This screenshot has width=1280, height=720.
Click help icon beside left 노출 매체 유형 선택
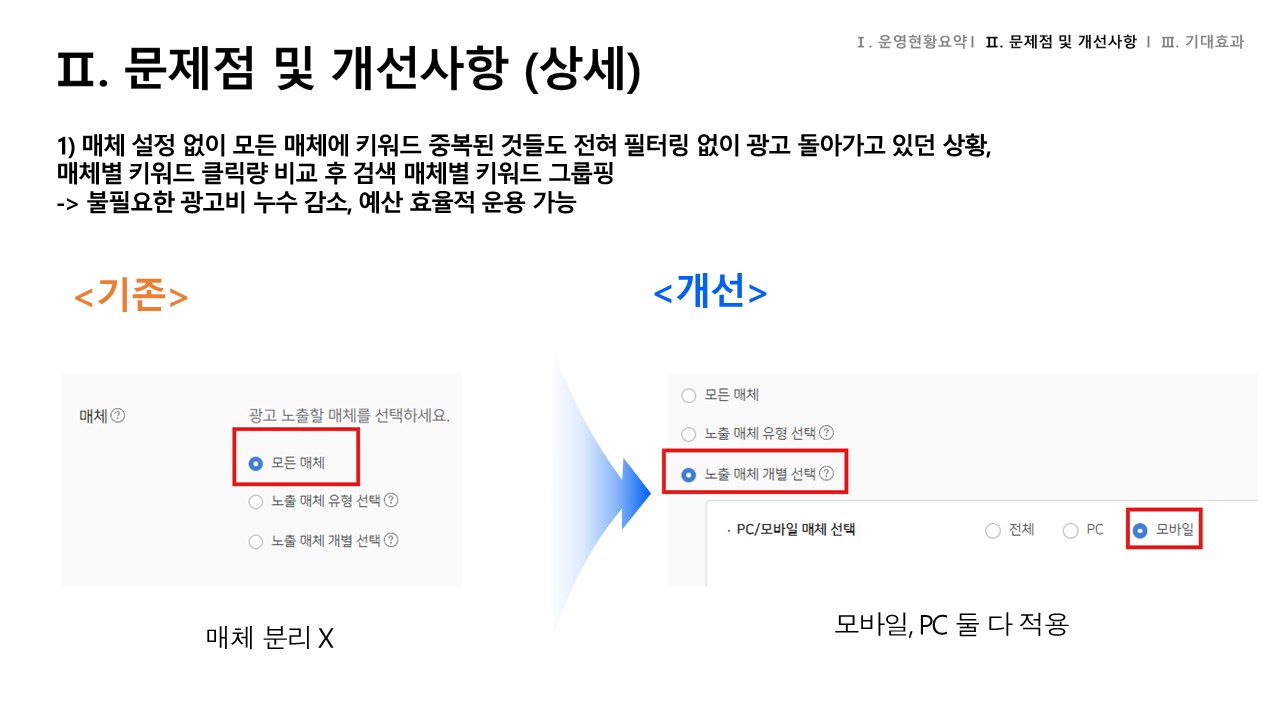(391, 501)
